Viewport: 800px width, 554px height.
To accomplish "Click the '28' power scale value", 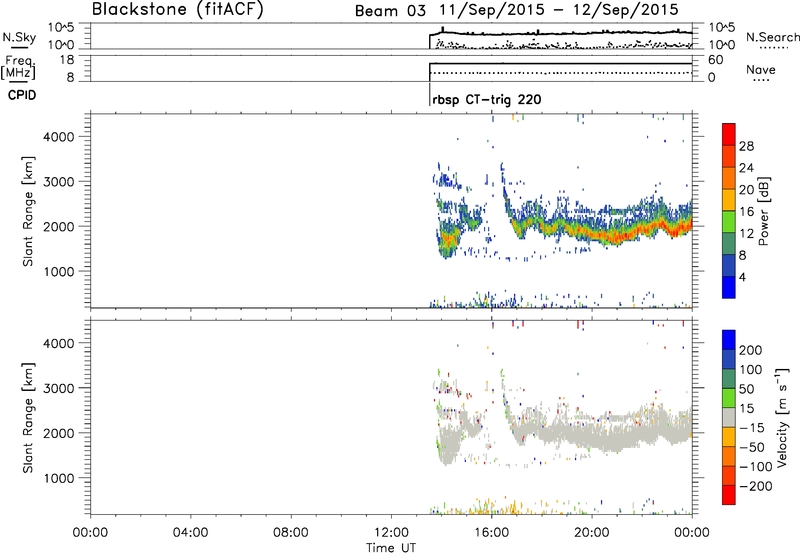I will point(746,146).
